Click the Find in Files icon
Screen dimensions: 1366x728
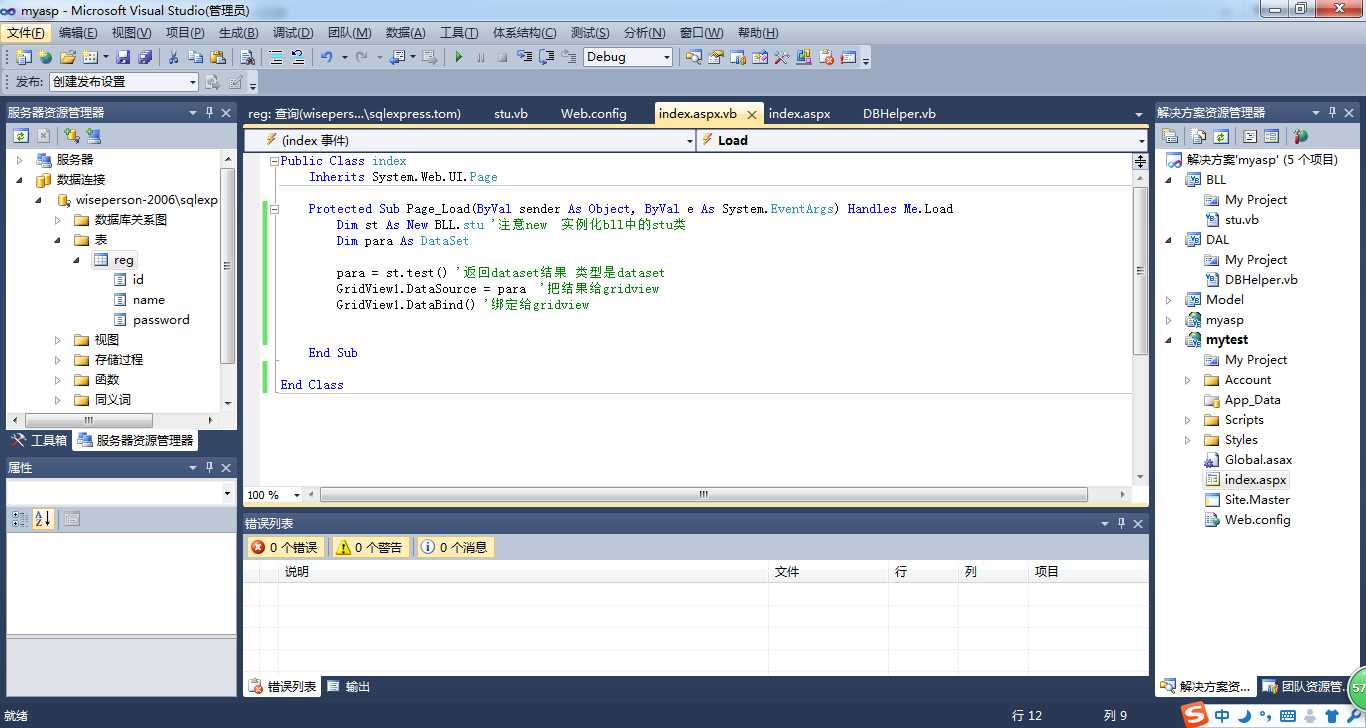point(248,57)
